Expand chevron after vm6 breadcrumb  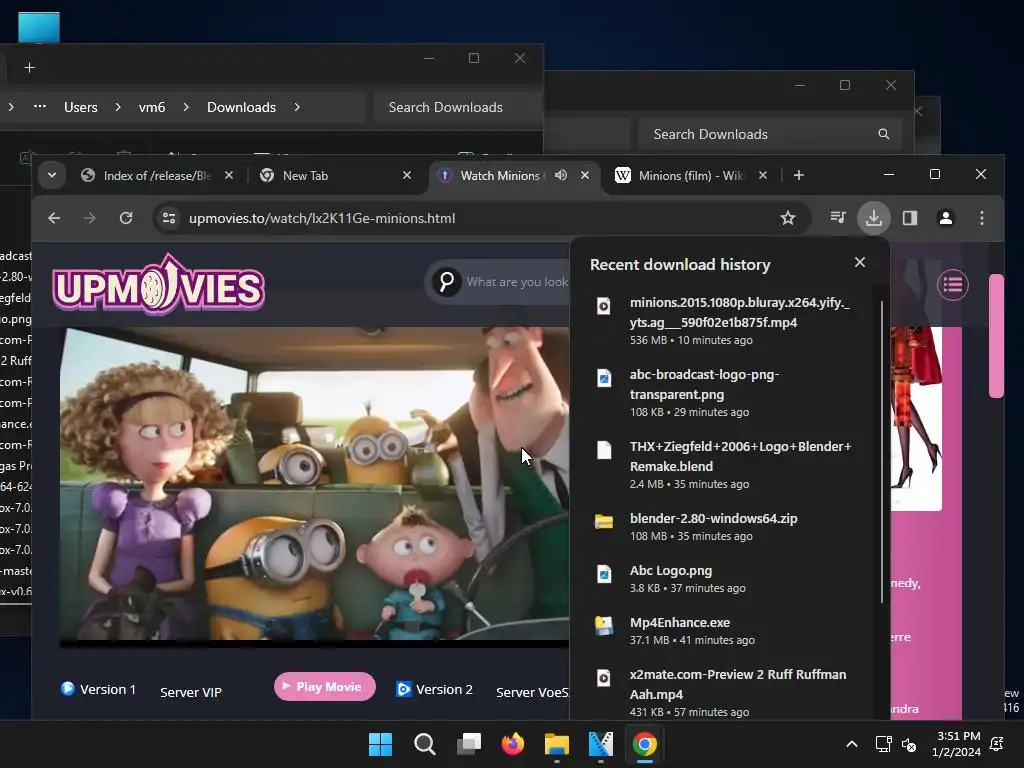coord(186,107)
